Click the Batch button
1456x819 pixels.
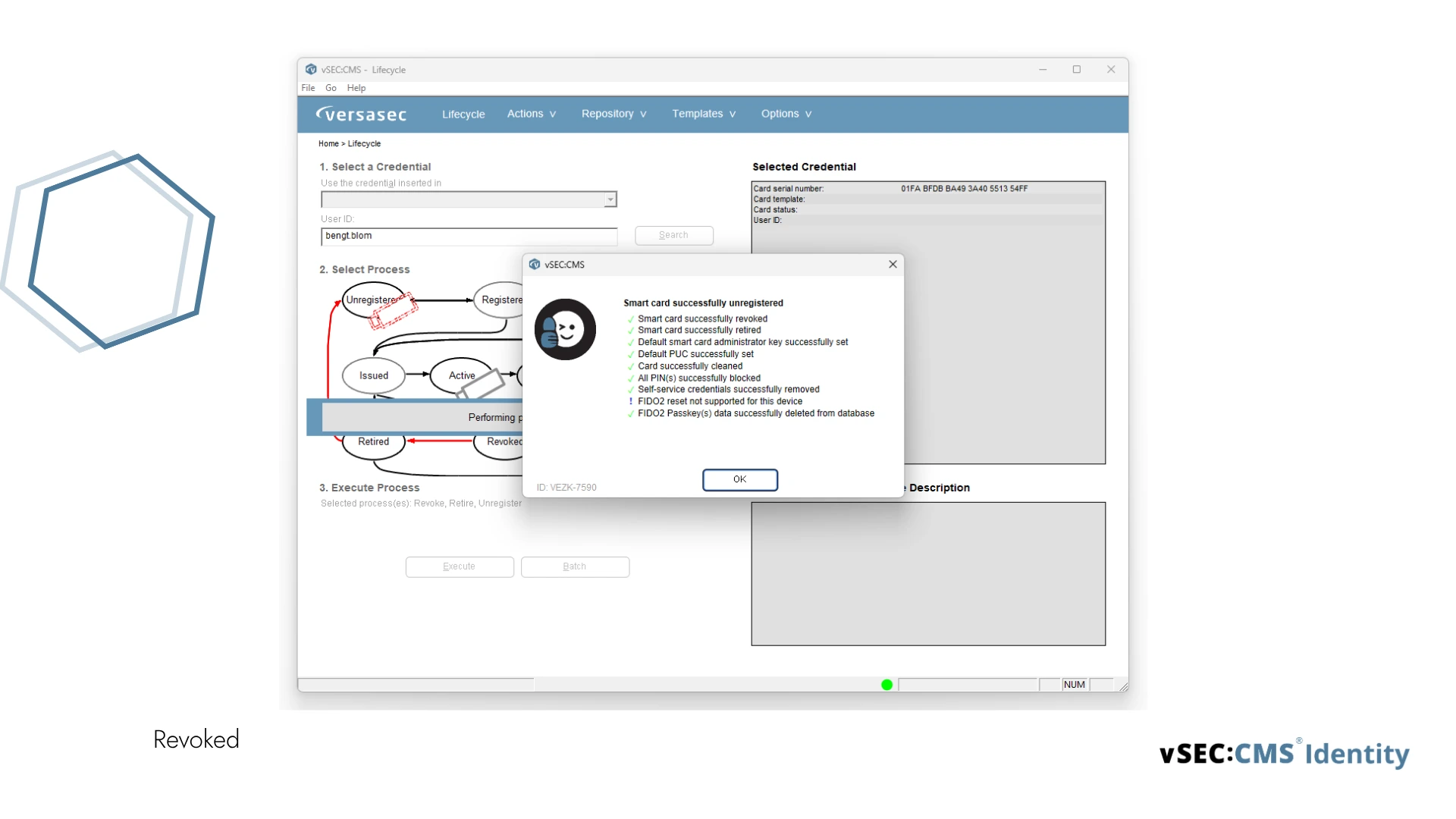click(x=575, y=566)
